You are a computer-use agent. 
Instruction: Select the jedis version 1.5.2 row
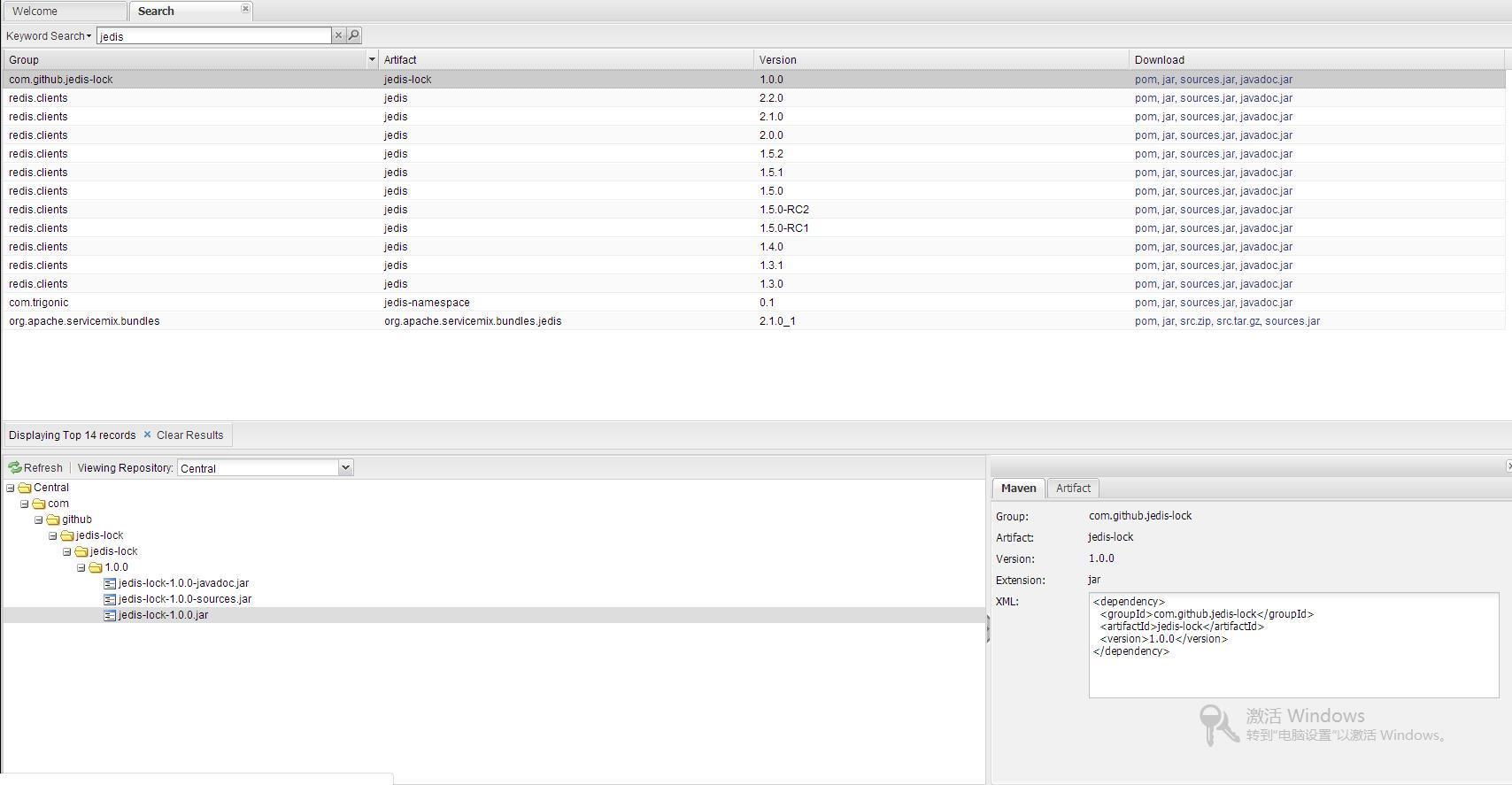click(753, 154)
